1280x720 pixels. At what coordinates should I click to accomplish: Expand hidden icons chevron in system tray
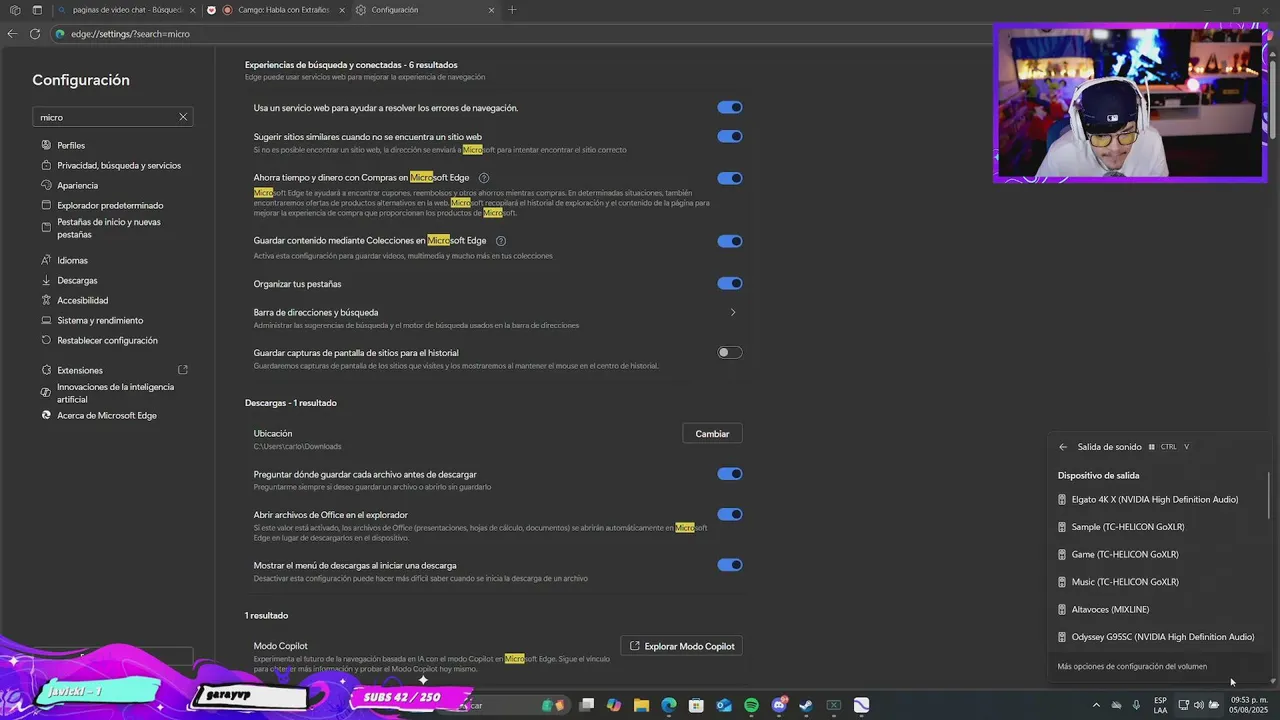point(1096,705)
